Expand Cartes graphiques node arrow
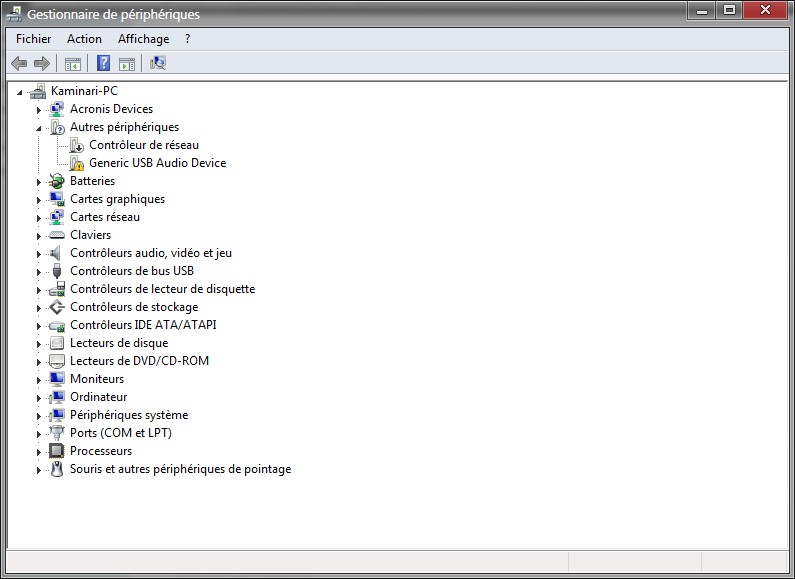Image resolution: width=795 pixels, height=579 pixels. pos(39,200)
